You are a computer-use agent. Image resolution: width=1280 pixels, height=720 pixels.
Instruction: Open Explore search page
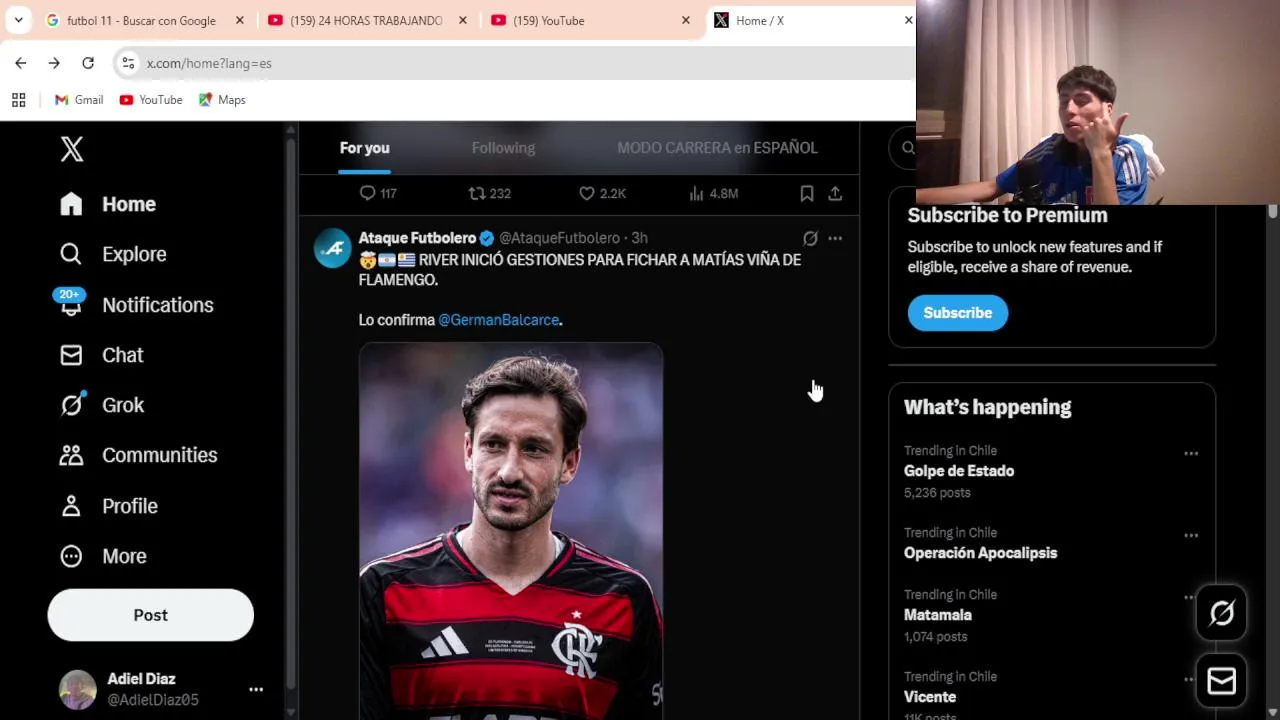coord(113,254)
